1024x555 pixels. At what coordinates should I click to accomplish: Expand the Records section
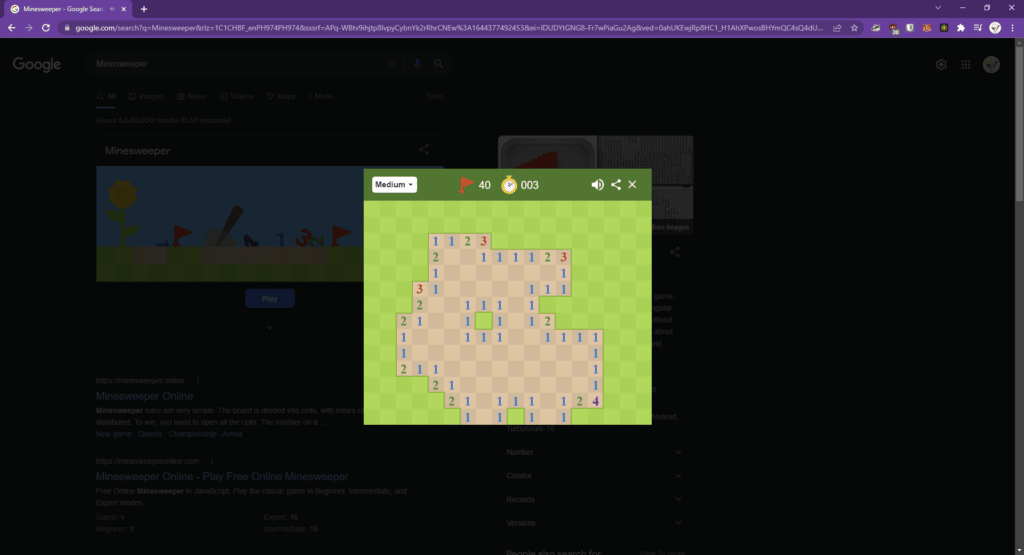[594, 500]
